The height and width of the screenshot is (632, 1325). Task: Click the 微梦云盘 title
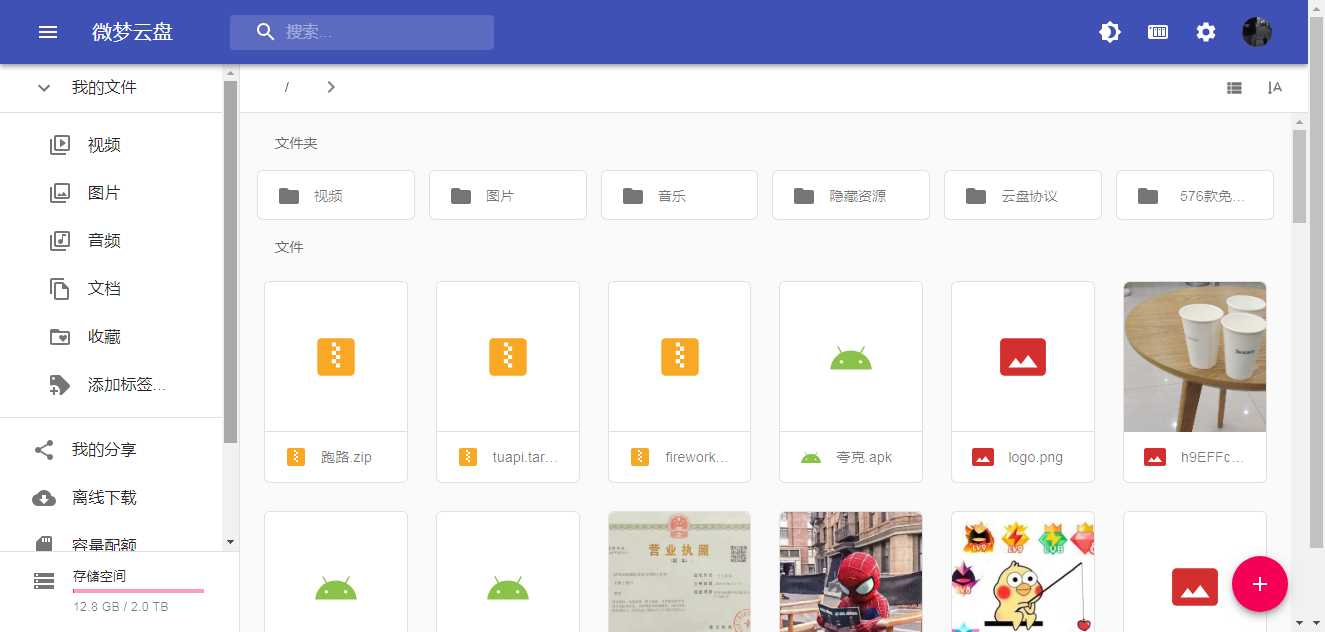(132, 32)
